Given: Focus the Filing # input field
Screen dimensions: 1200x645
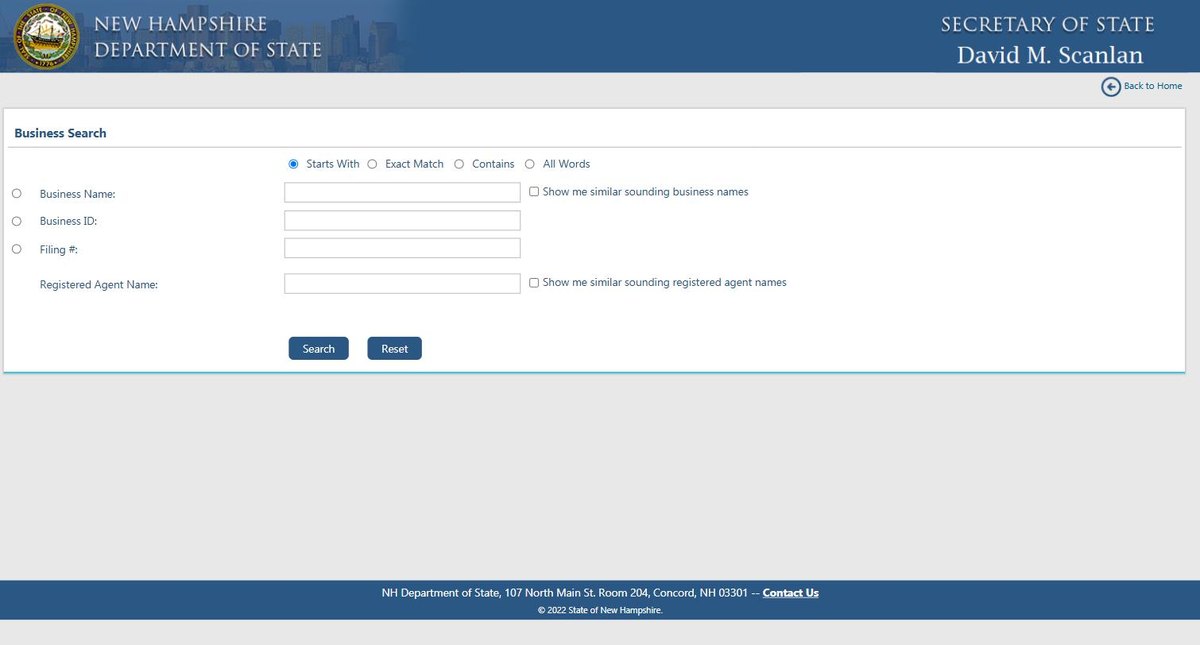Looking at the screenshot, I should (x=402, y=248).
